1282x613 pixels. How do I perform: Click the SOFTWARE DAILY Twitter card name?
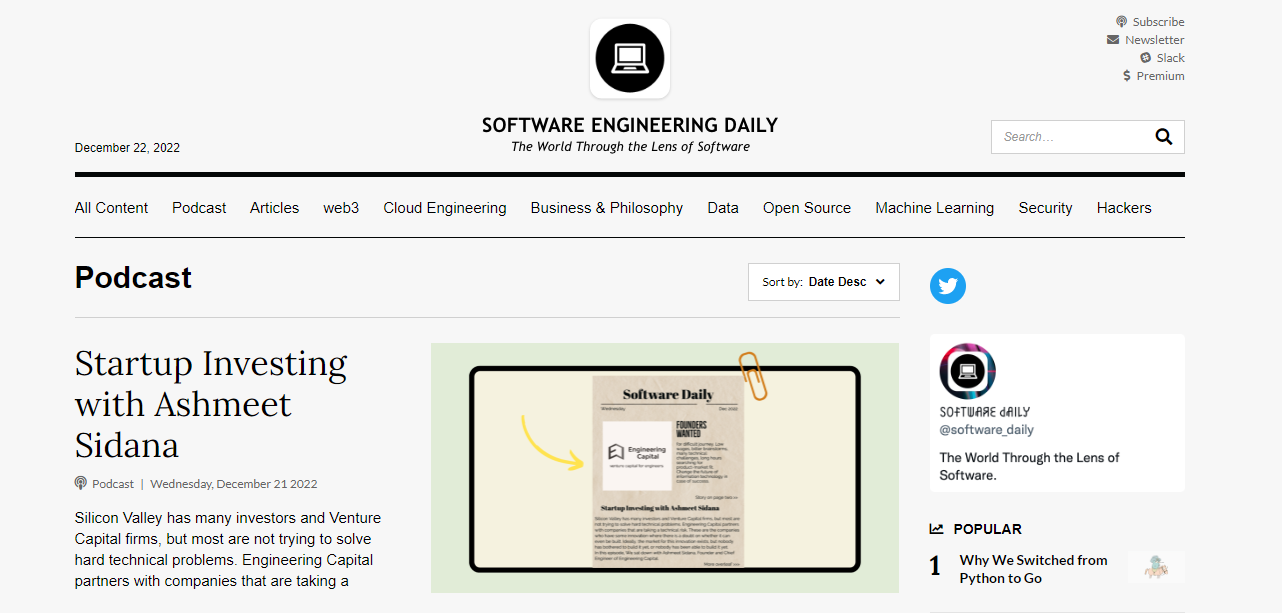[x=984, y=412]
